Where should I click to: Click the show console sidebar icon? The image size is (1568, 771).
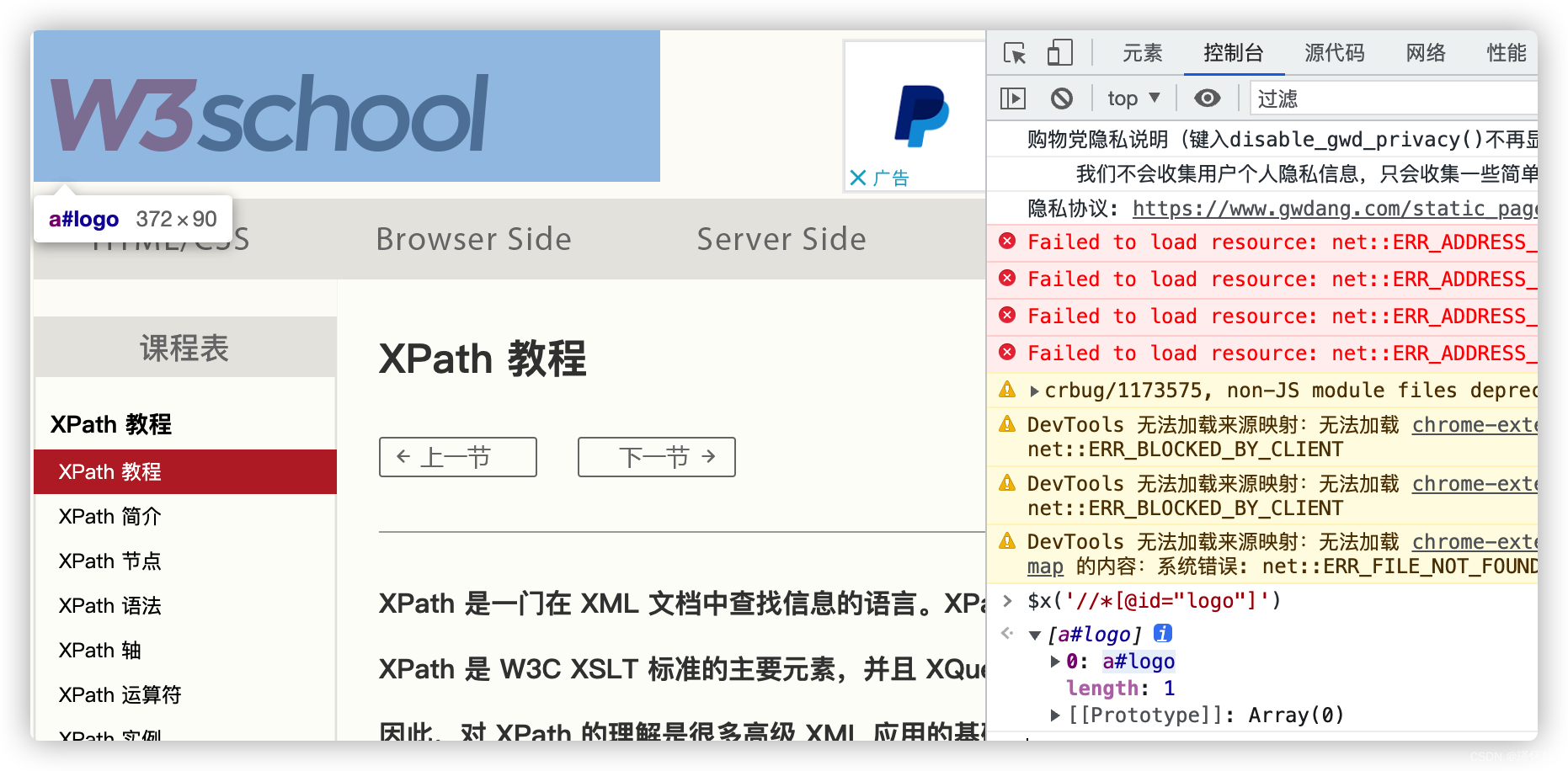pos(1013,98)
